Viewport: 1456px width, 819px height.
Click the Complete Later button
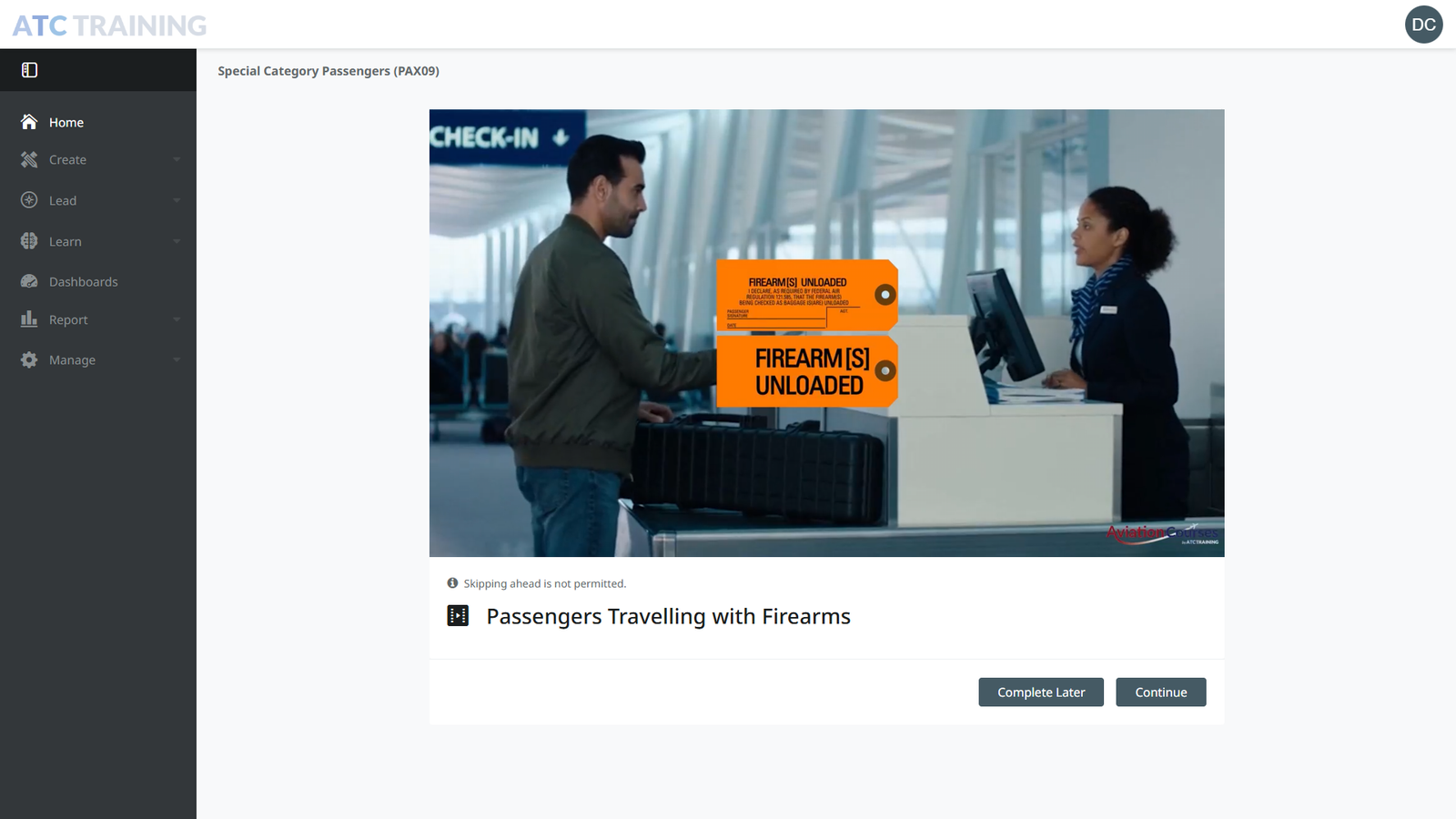1041,693
